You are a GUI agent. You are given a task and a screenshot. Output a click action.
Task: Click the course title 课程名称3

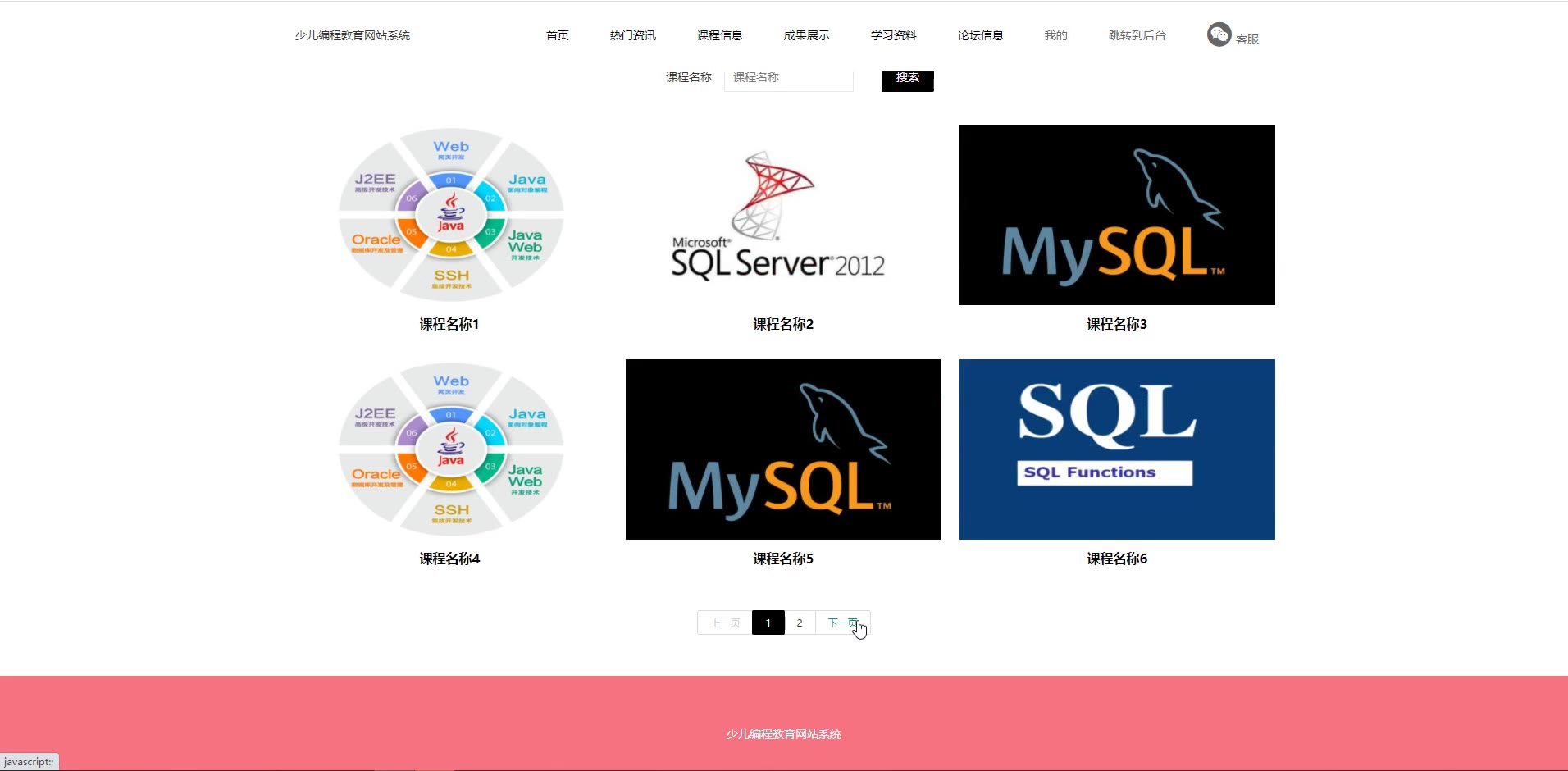(x=1117, y=324)
